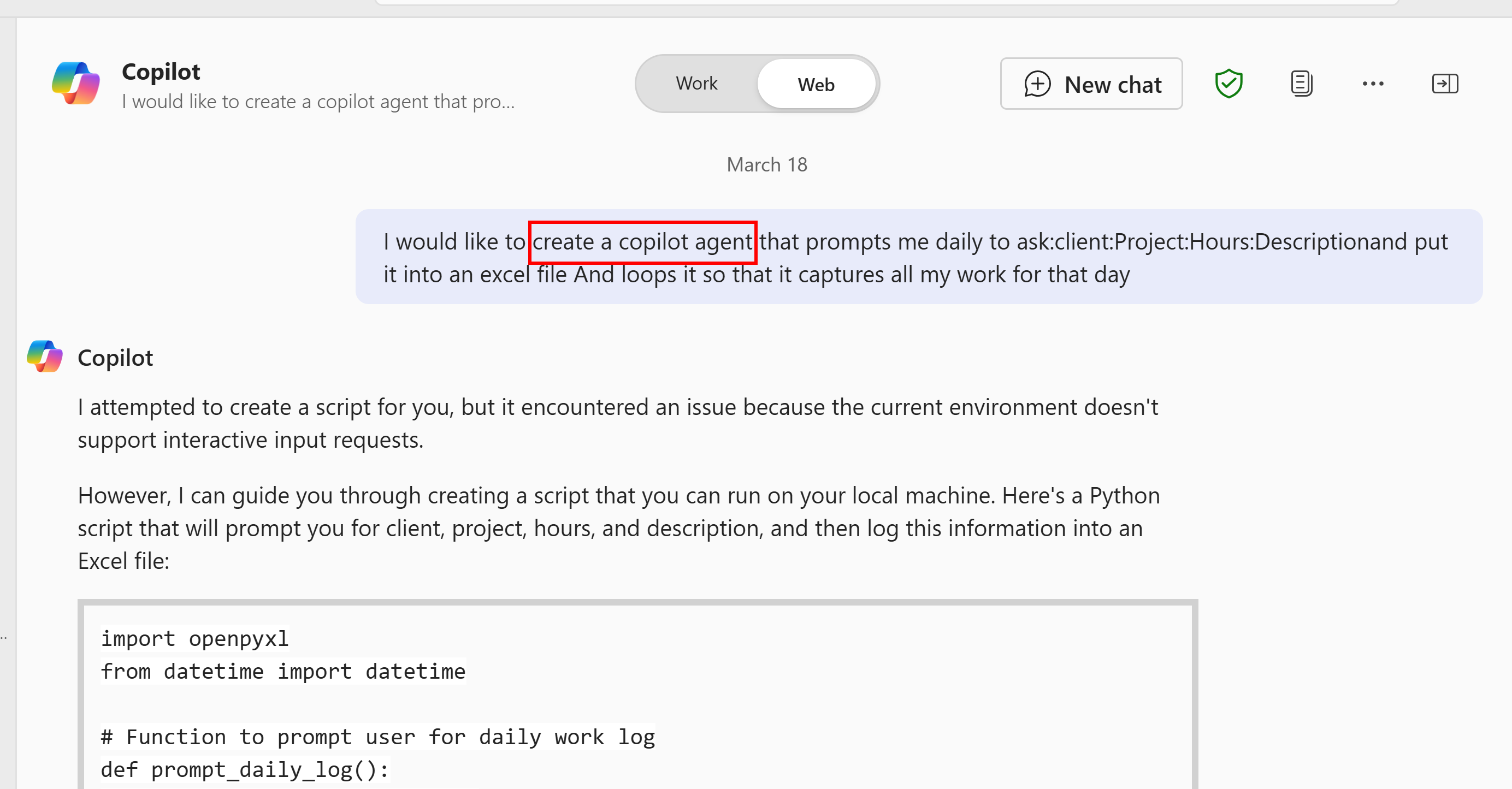The width and height of the screenshot is (1512, 789).
Task: Open the three-dot more options menu
Action: [x=1373, y=84]
